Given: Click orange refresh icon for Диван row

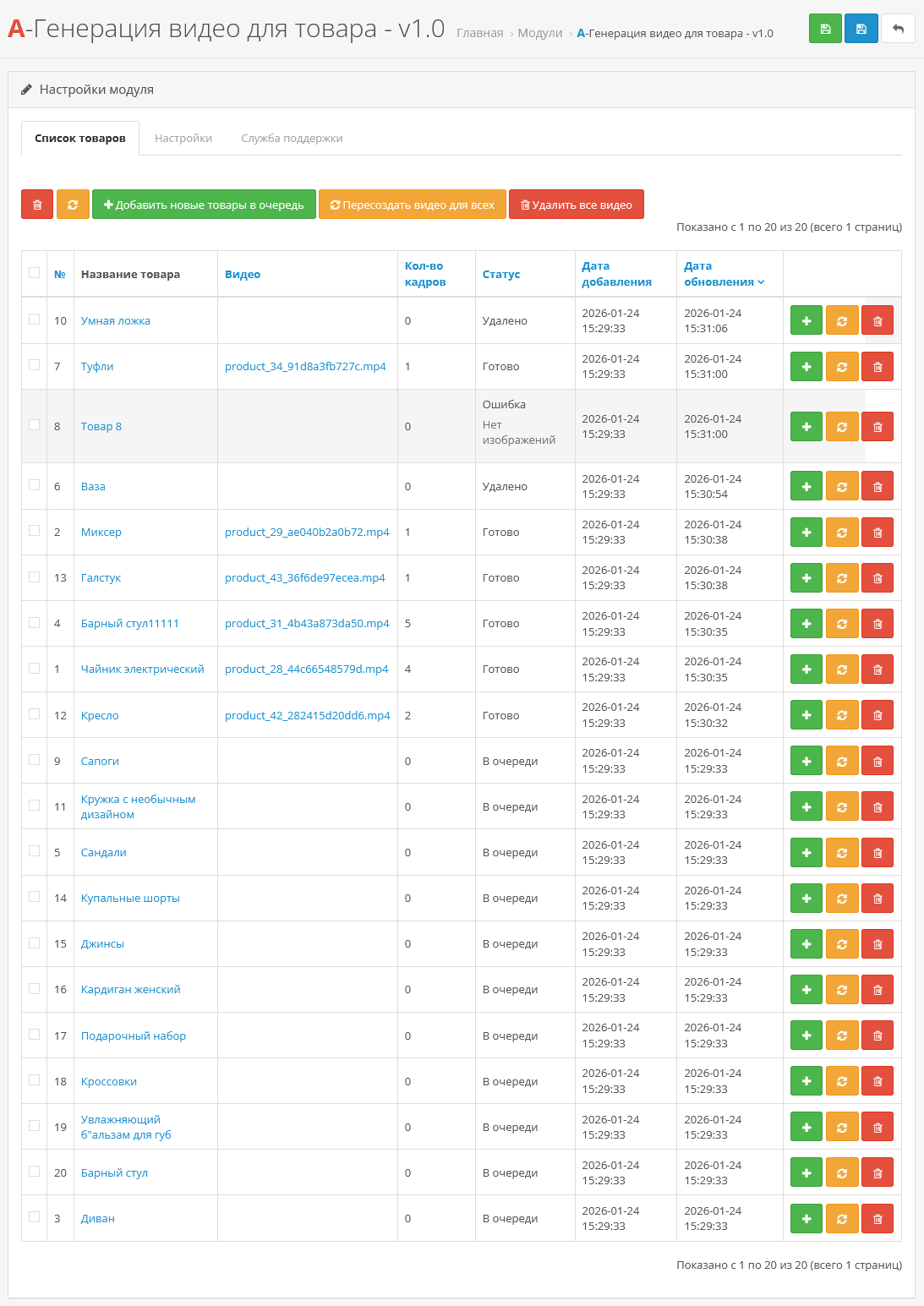Looking at the screenshot, I should tap(841, 1219).
